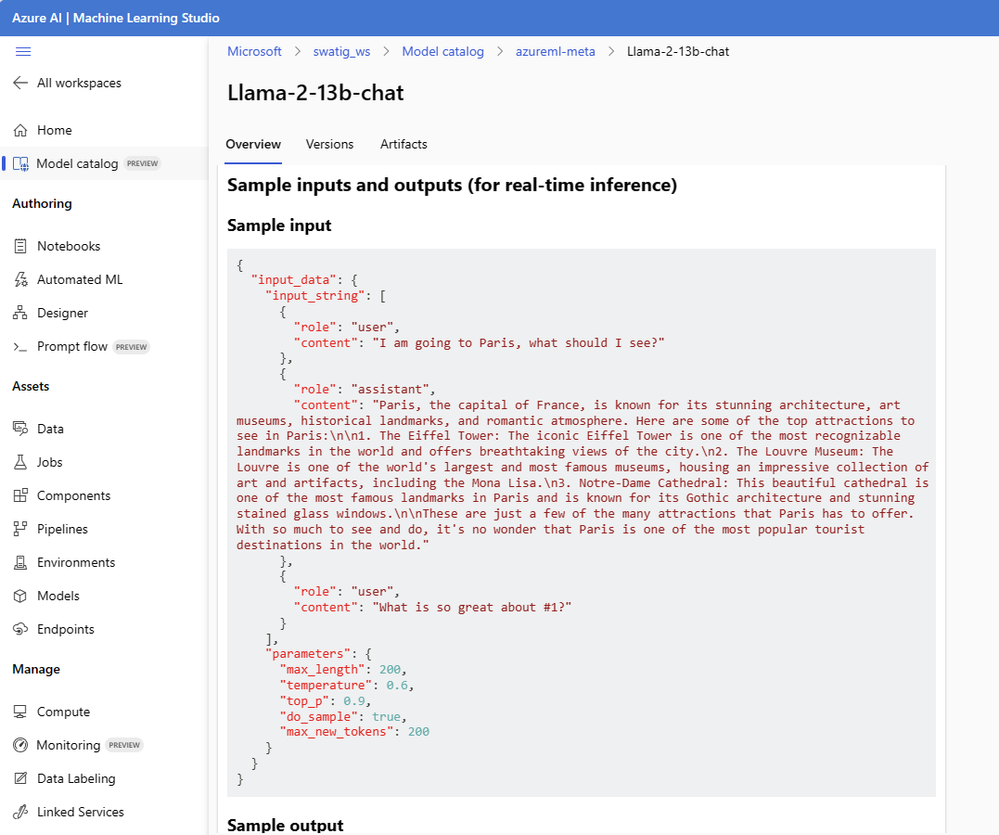The height and width of the screenshot is (835, 999).
Task: Click the Sample input heading
Action: (279, 225)
